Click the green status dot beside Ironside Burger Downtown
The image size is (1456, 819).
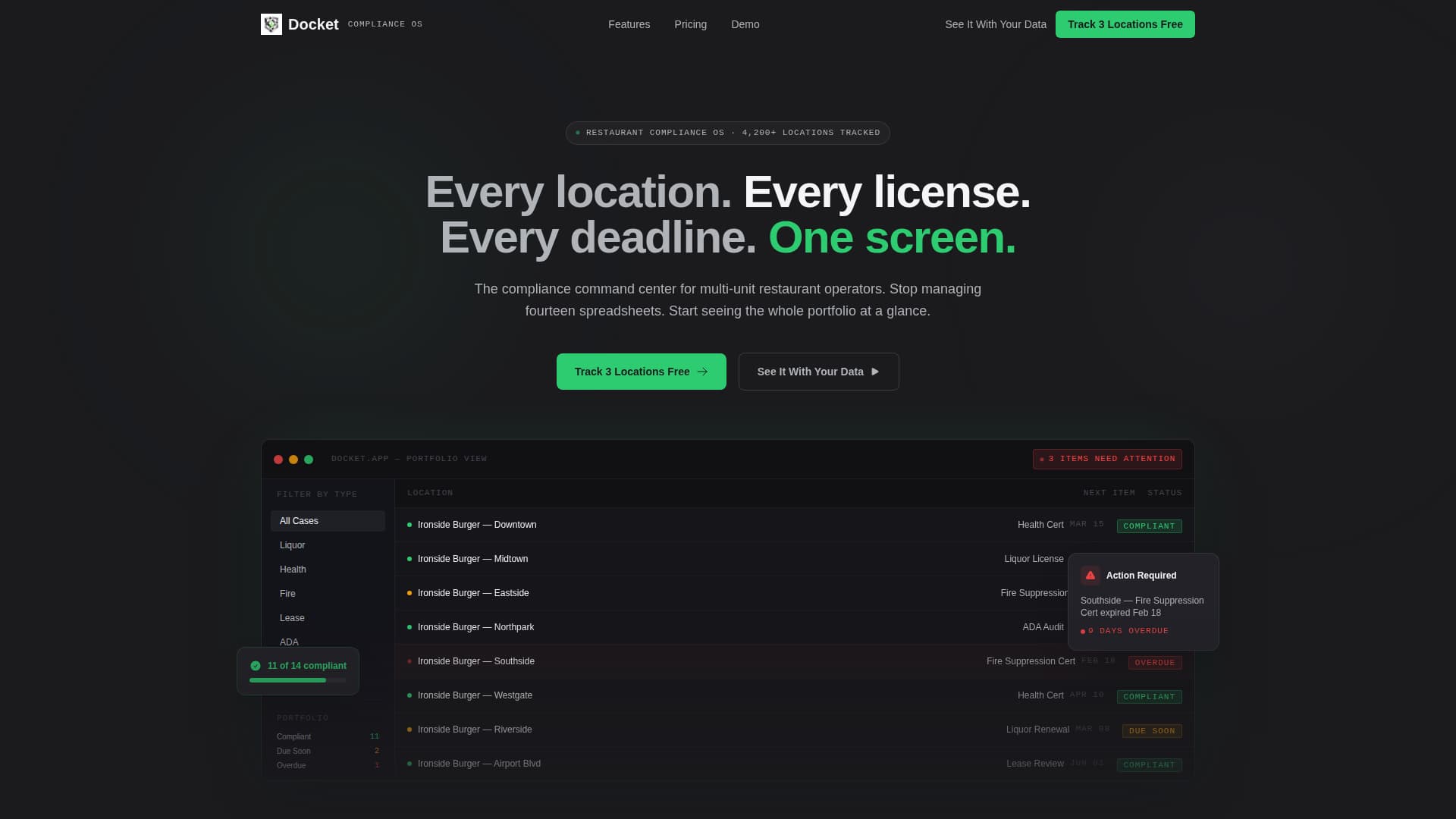409,524
